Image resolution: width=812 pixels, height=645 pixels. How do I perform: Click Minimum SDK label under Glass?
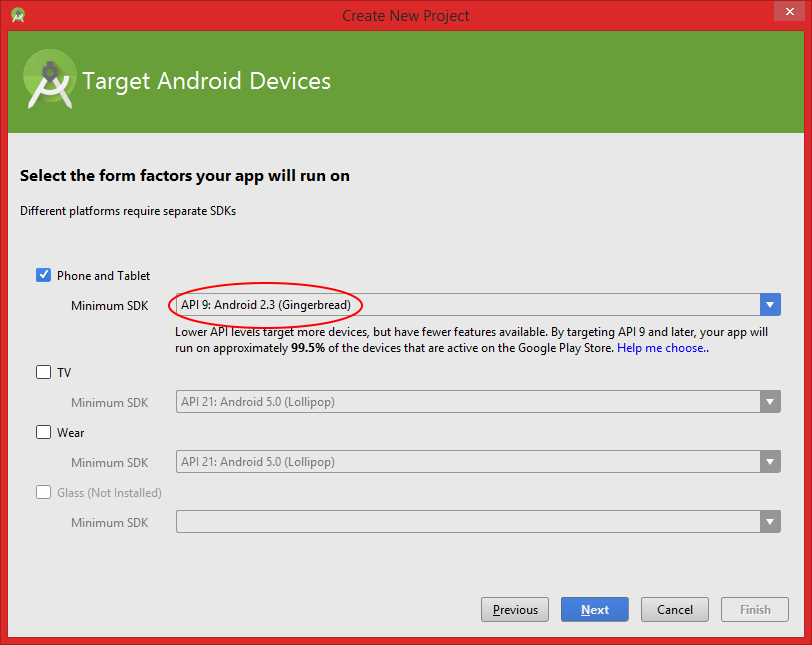(109, 522)
